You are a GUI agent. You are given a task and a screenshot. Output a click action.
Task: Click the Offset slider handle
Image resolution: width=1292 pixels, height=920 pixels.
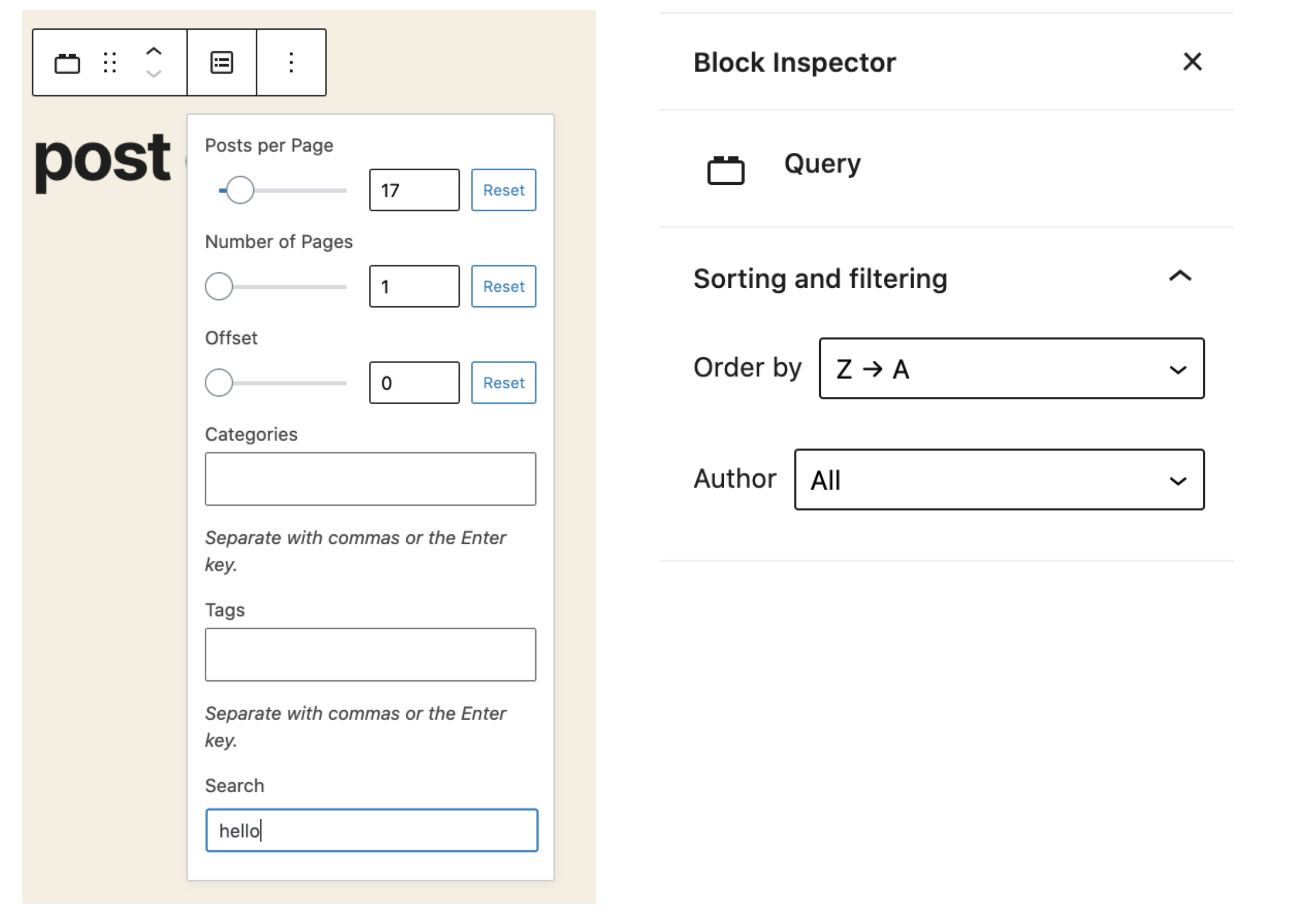tap(219, 383)
